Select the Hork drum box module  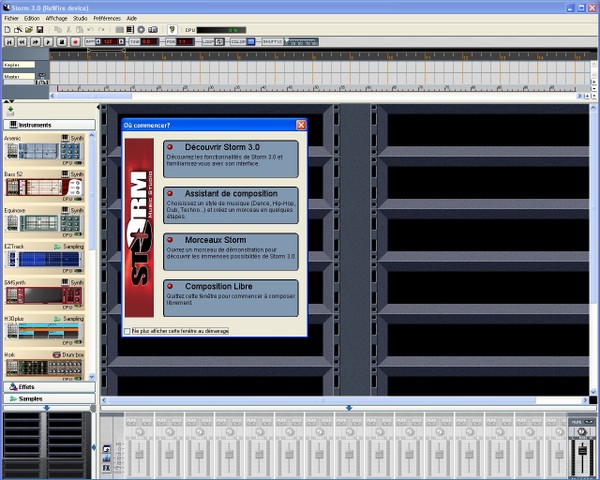(44, 367)
